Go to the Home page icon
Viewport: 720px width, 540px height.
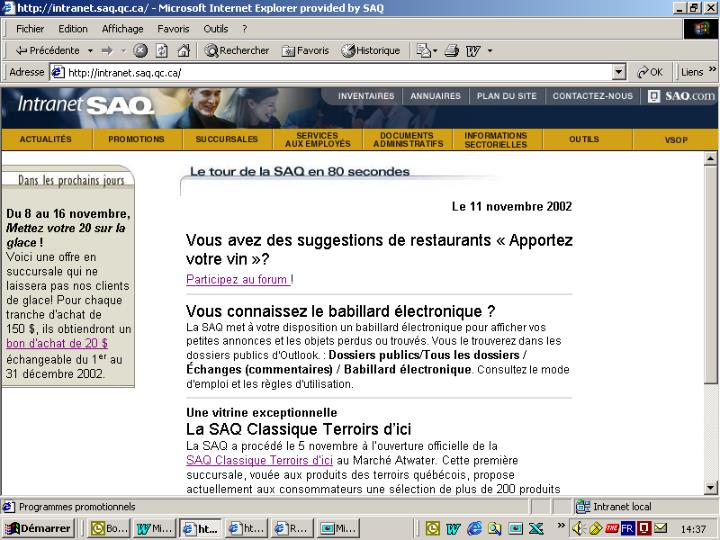click(x=184, y=51)
